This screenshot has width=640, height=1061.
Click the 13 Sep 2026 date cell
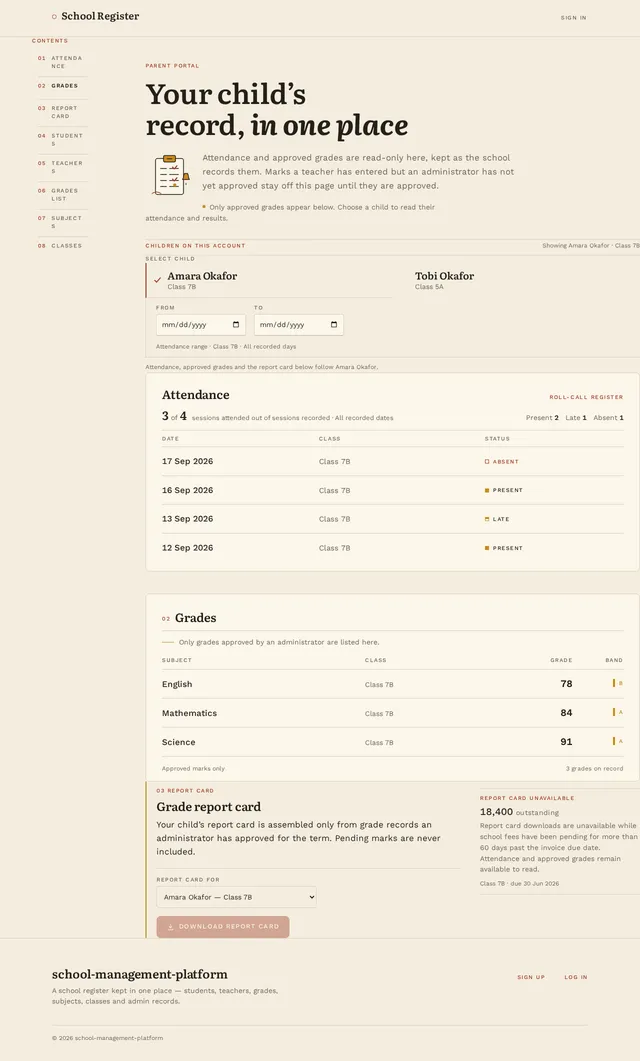pos(187,519)
